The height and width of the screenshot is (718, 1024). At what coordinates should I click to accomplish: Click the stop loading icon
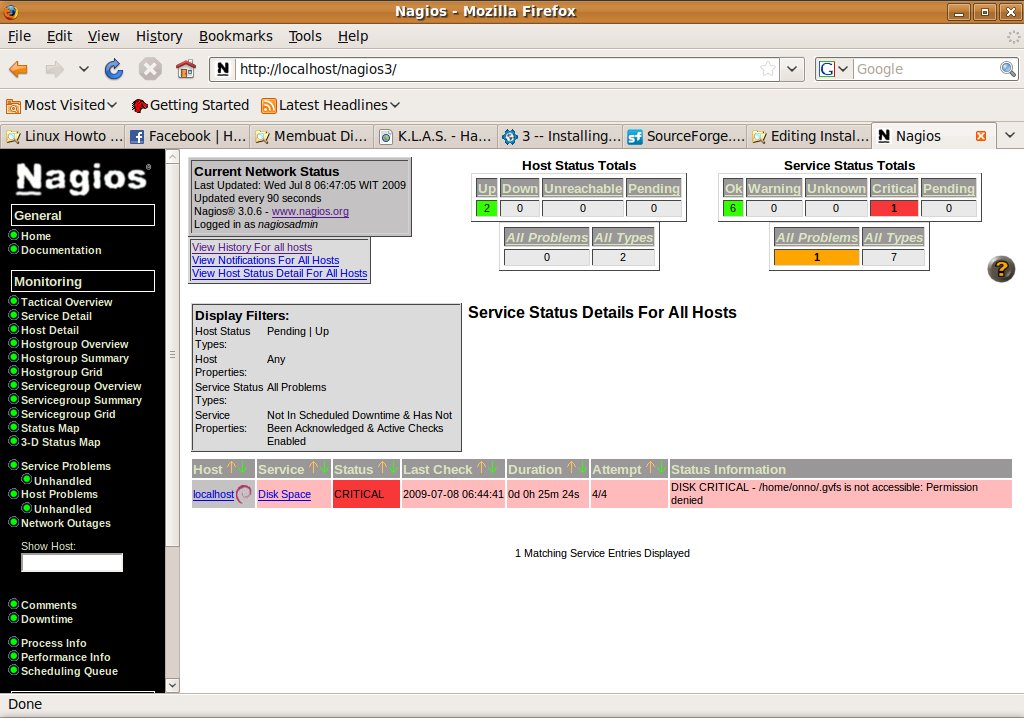[x=150, y=69]
